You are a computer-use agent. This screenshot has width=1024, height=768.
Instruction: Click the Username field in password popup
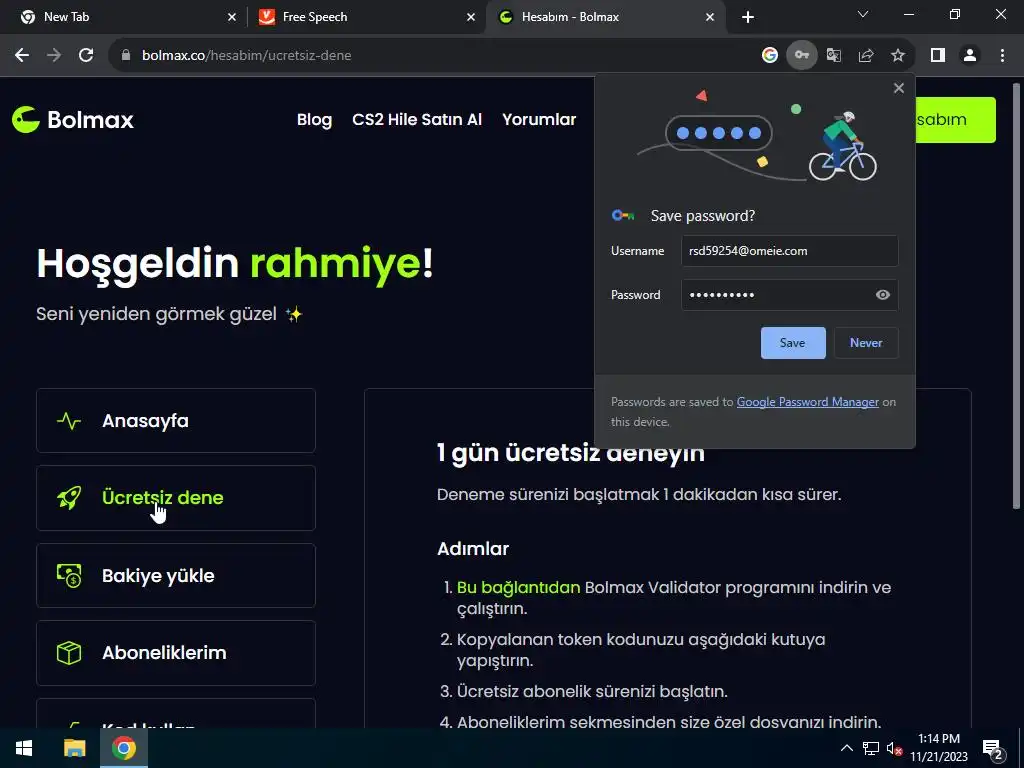790,251
